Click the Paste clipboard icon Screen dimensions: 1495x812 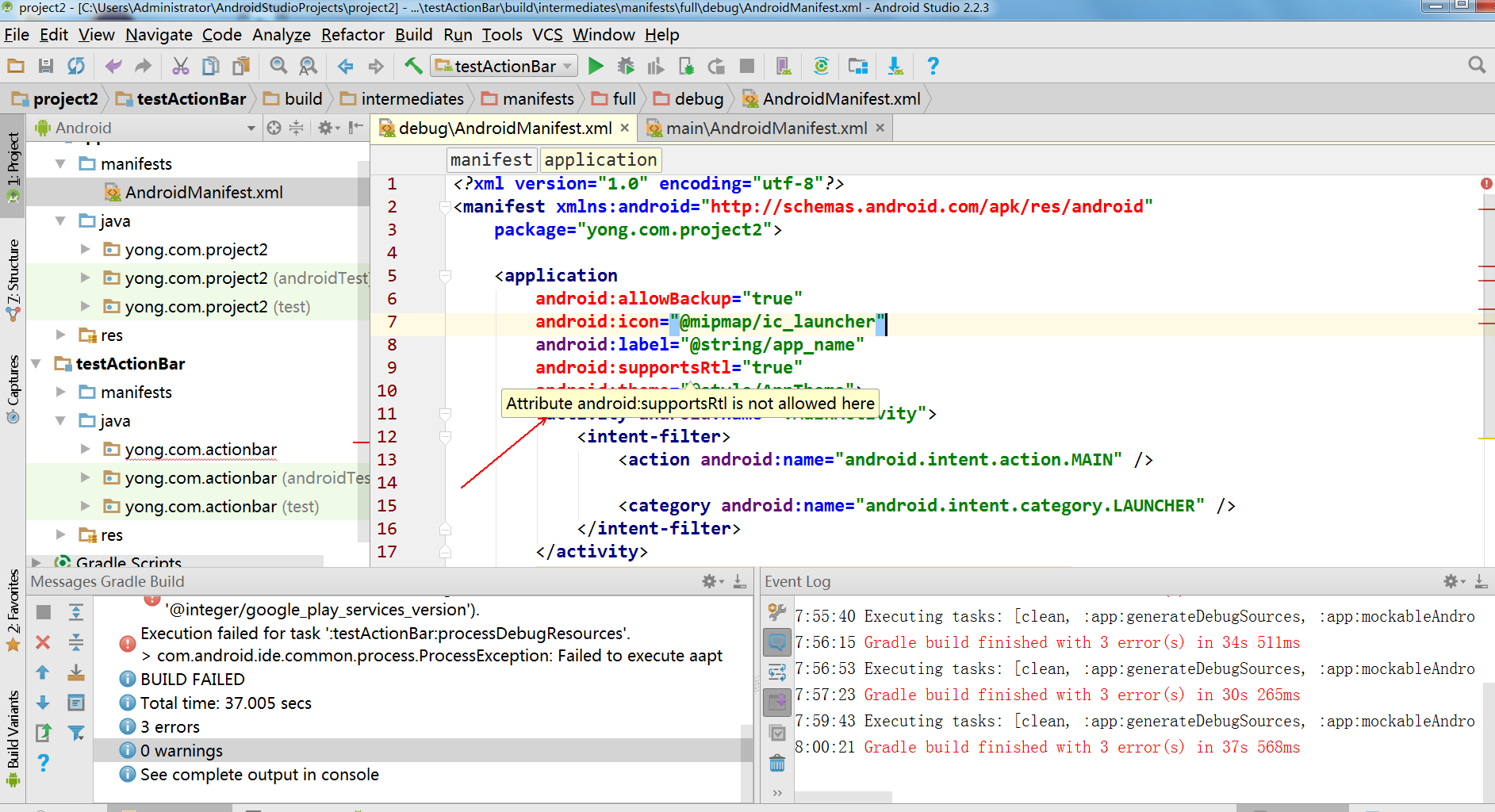pos(241,66)
